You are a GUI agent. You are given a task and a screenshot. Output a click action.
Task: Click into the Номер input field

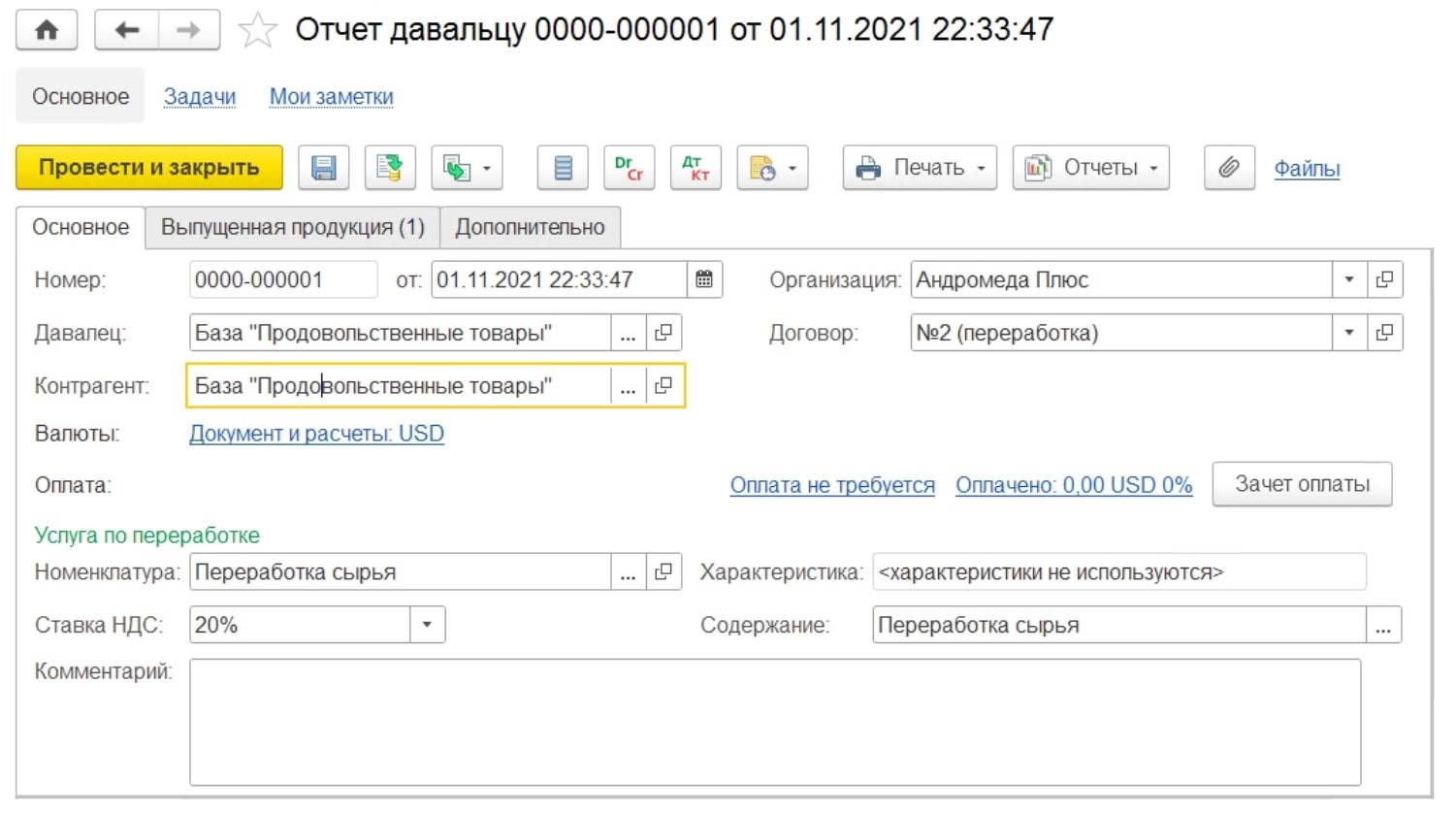tap(283, 279)
